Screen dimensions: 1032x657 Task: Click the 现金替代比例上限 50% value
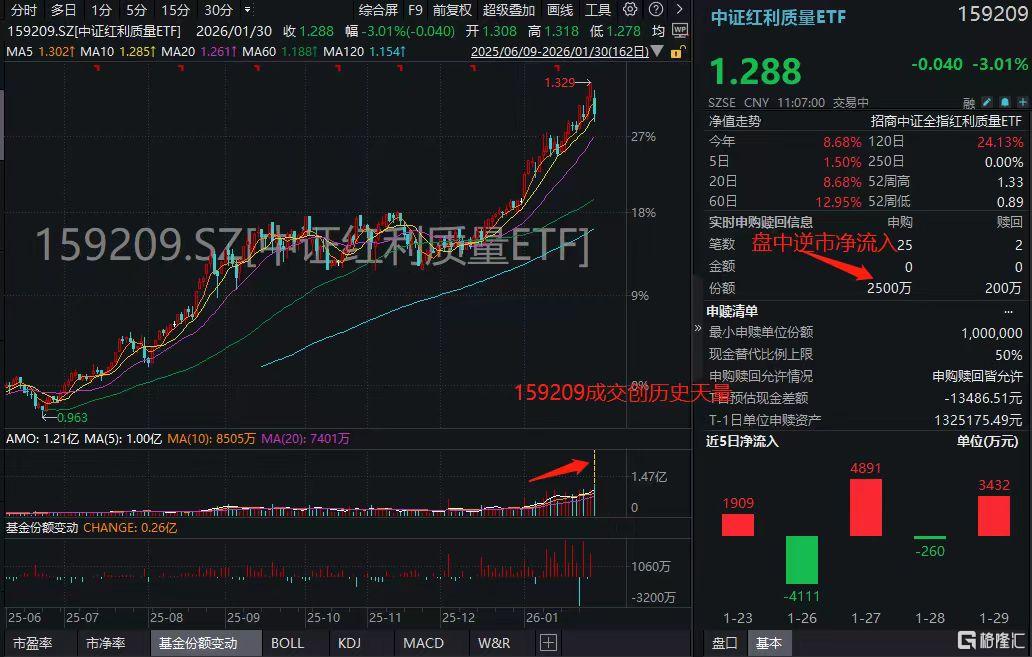[x=1008, y=355]
